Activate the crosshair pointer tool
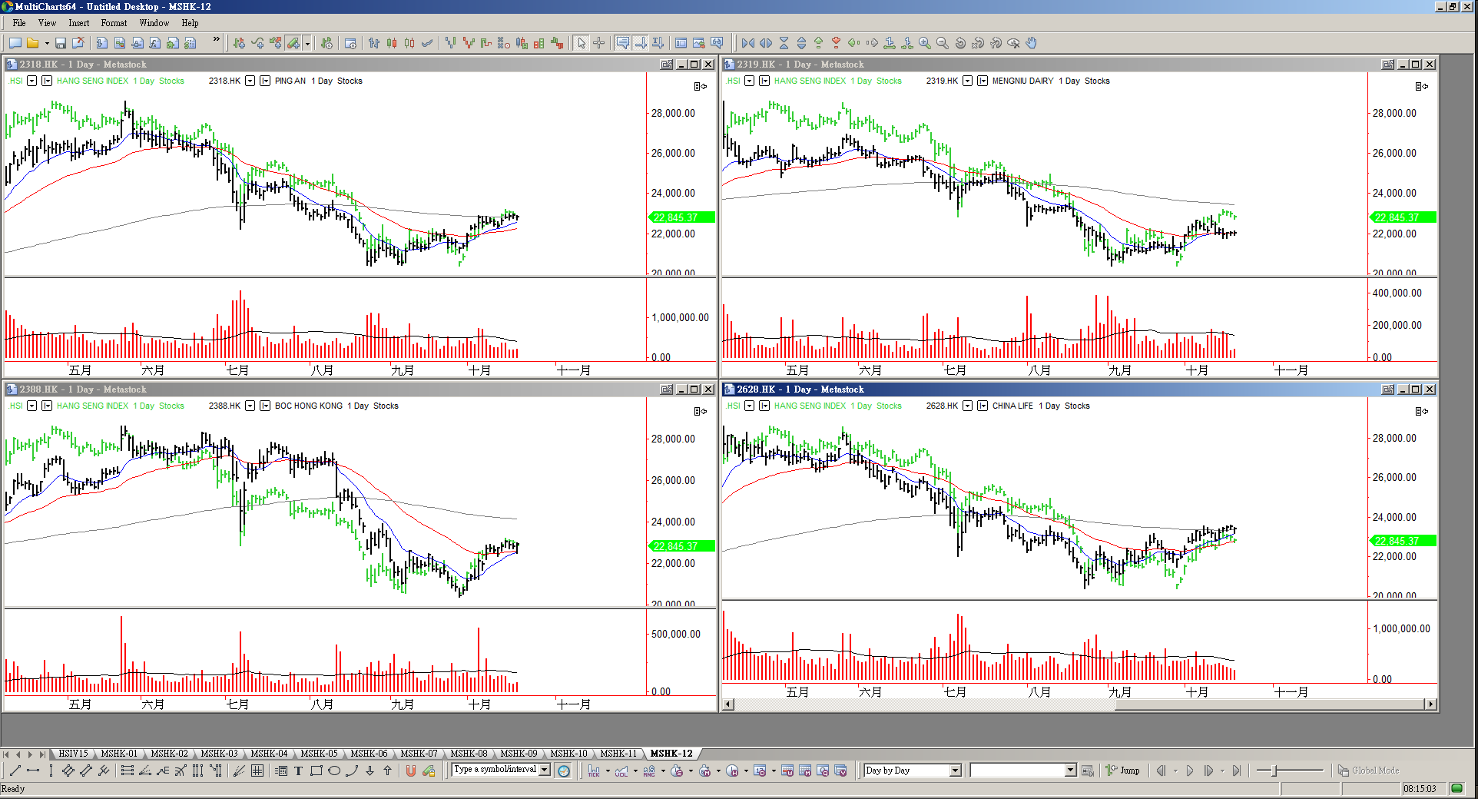This screenshot has height=812, width=1478. click(599, 43)
